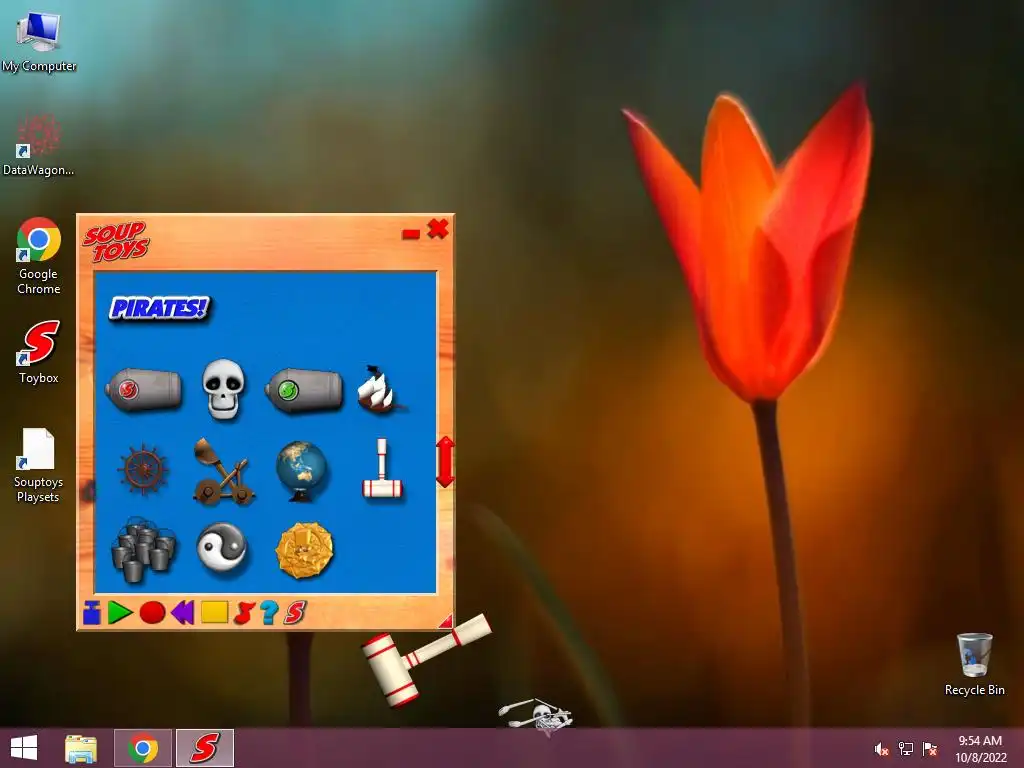Screen dimensions: 1024x768
Task: Click the Souptoys taskbar button
Action: pyautogui.click(x=204, y=748)
